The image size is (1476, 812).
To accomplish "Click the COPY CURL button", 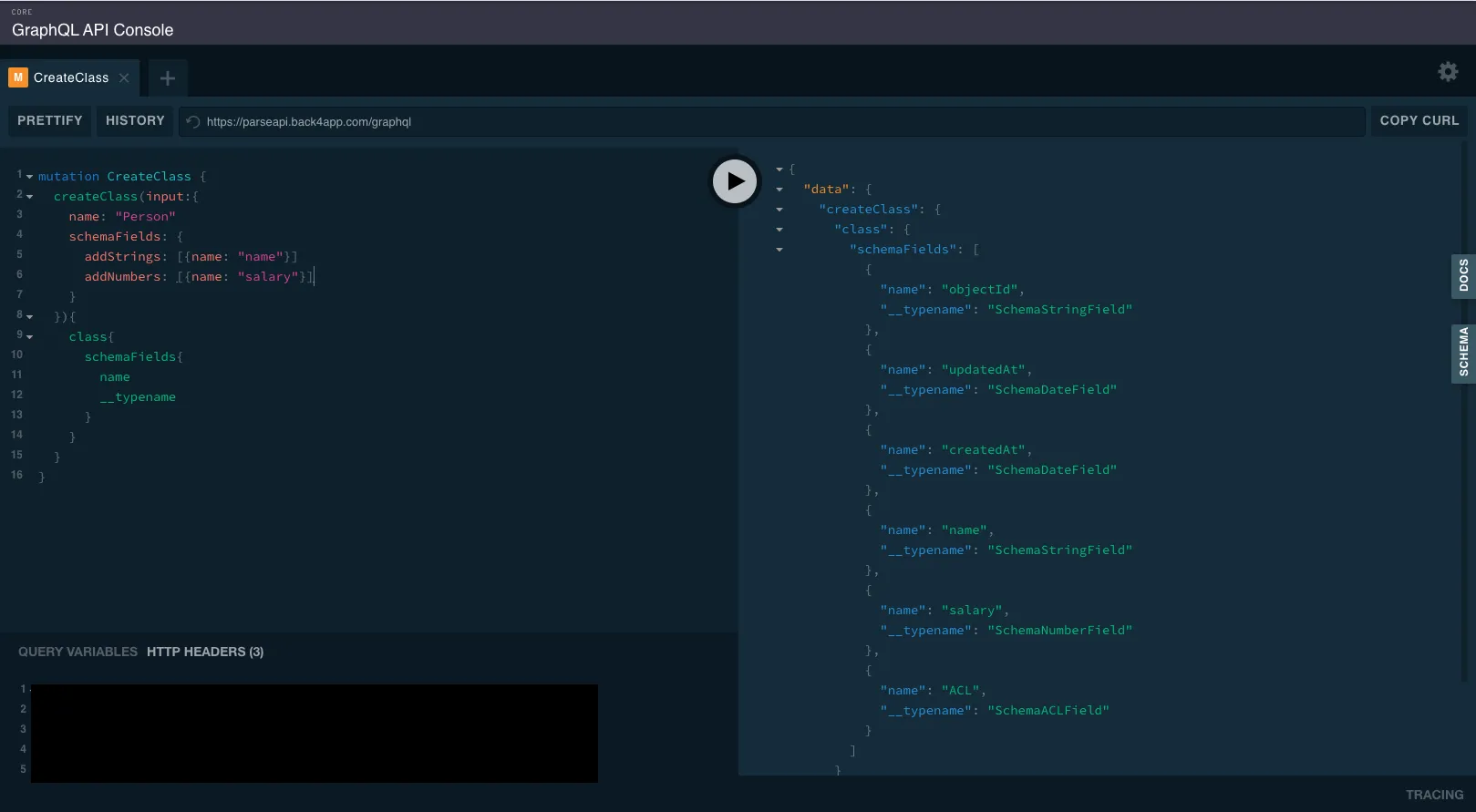I will pos(1419,120).
